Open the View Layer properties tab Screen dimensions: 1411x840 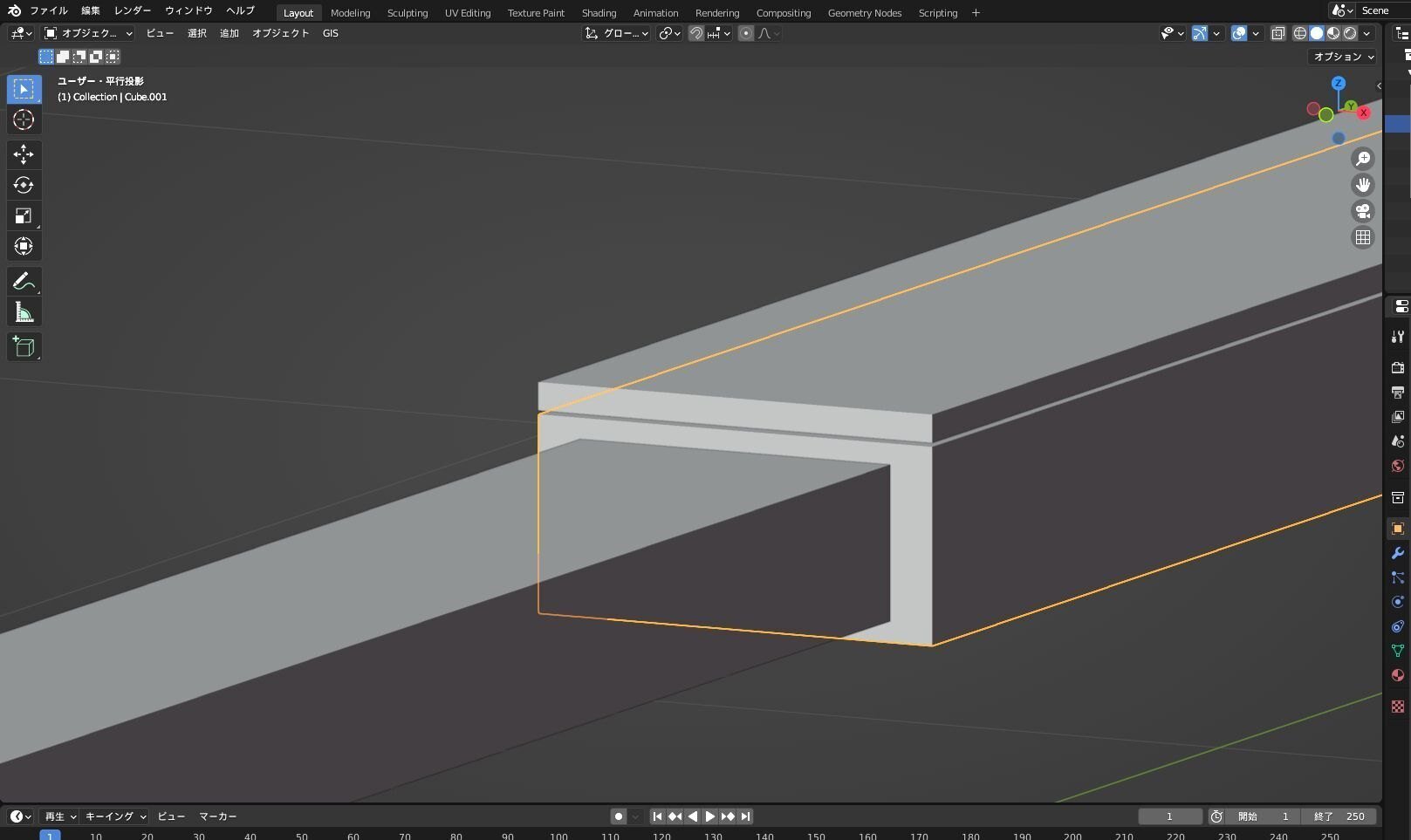(x=1398, y=417)
